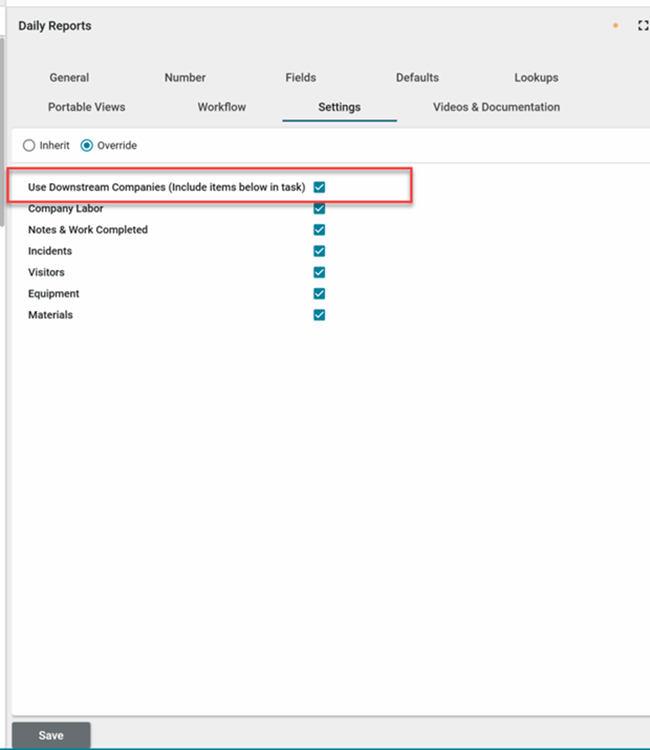This screenshot has height=750, width=650.
Task: Uncheck the Materials checkbox
Action: [319, 315]
